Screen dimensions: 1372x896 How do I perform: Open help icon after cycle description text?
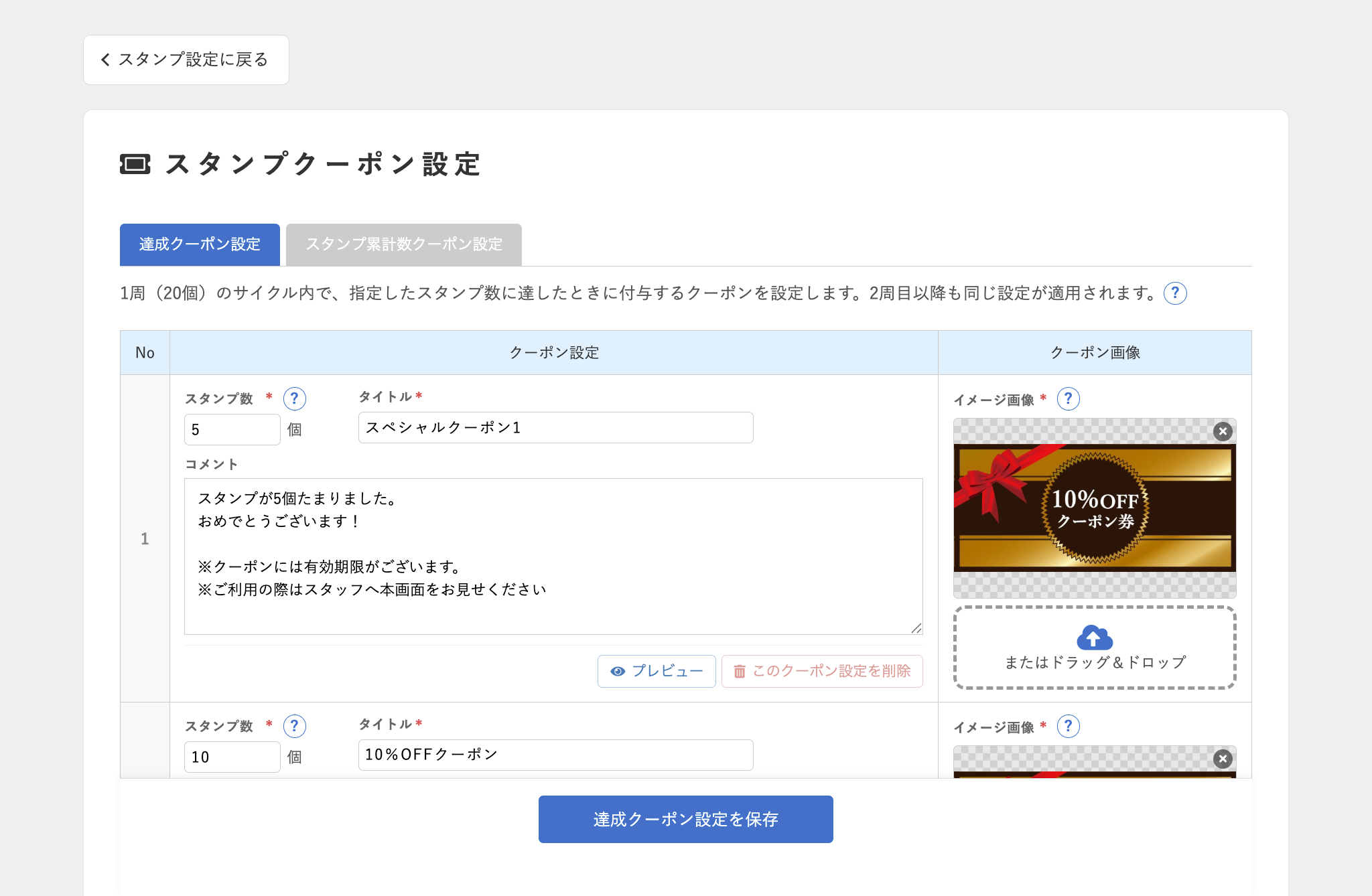[x=1175, y=293]
